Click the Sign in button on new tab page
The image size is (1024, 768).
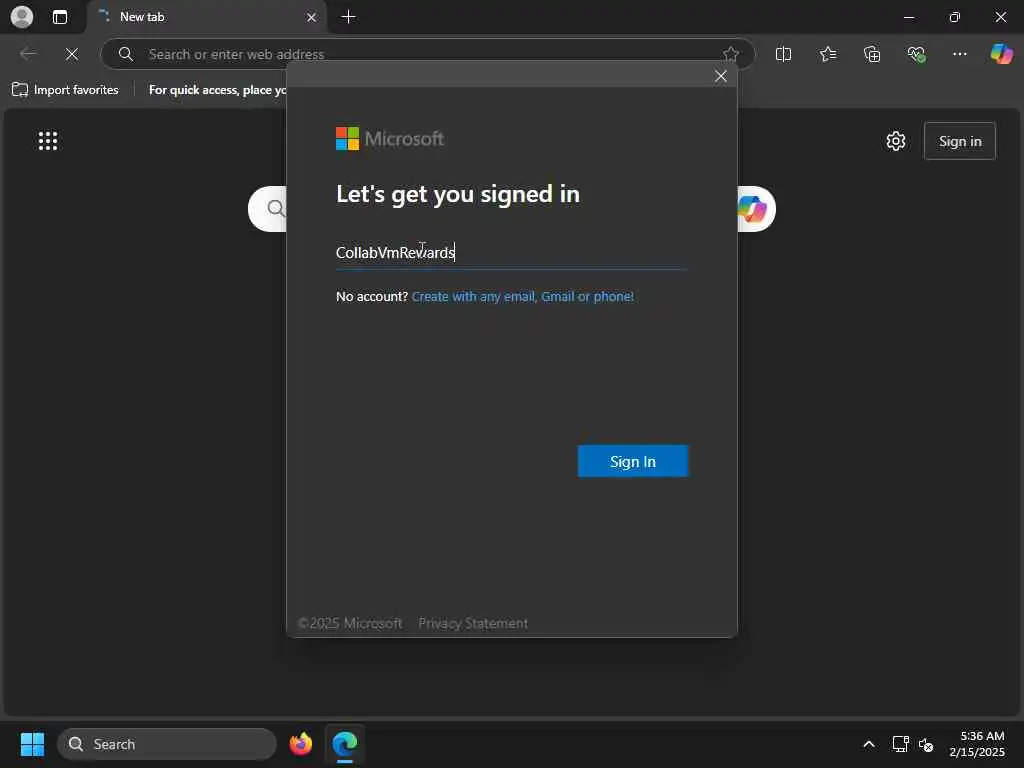coord(959,141)
